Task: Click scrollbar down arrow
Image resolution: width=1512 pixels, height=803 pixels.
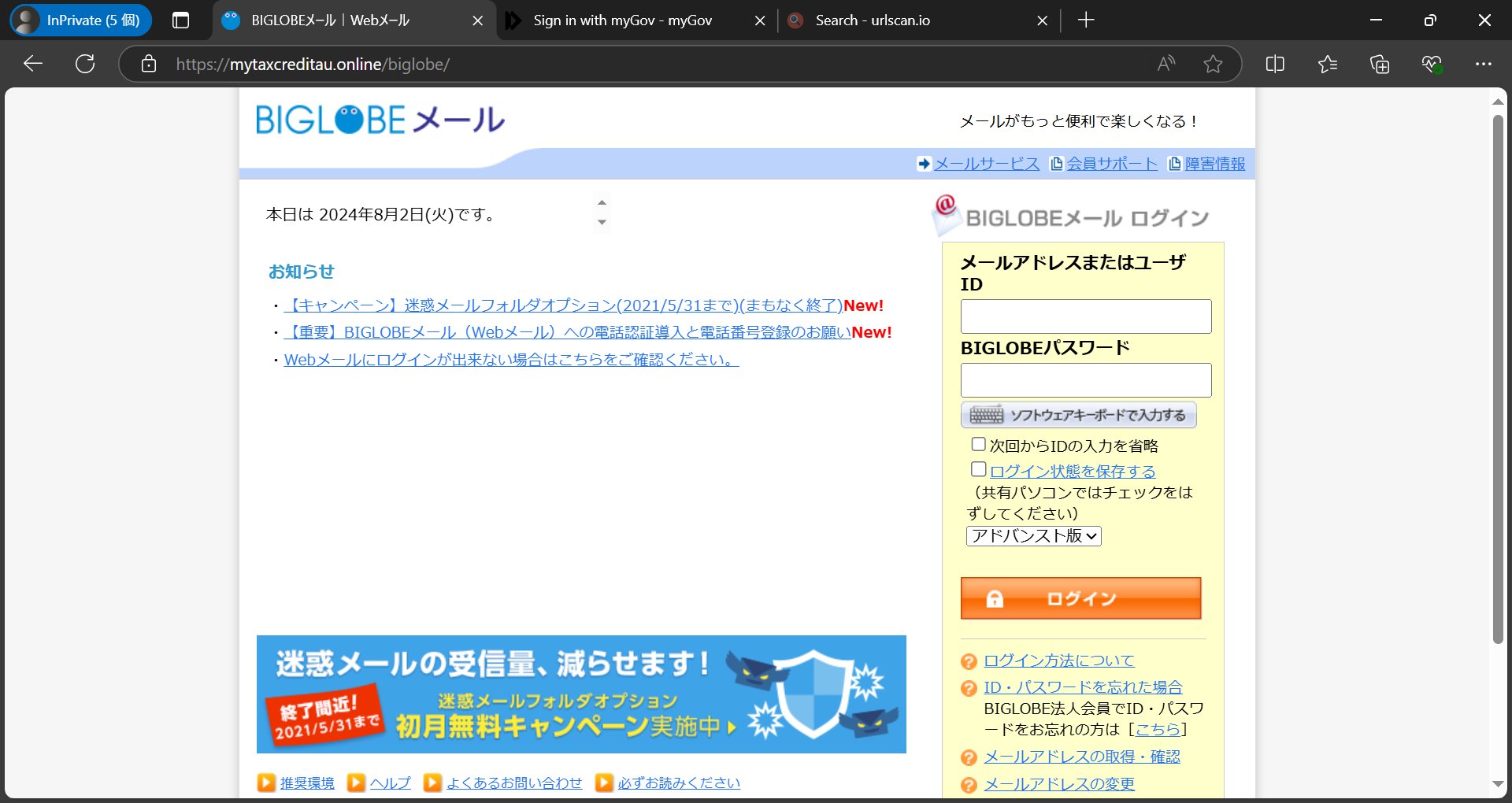Action: pyautogui.click(x=1498, y=784)
